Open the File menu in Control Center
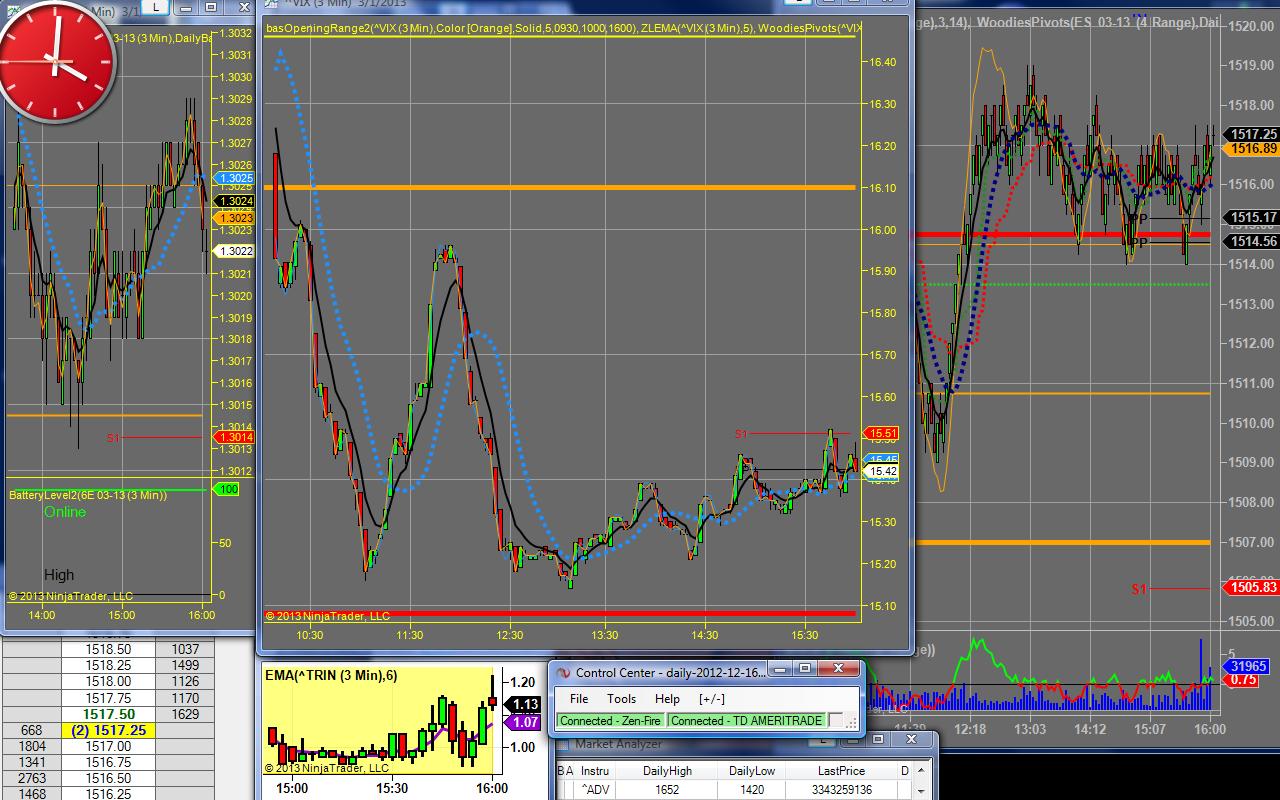The width and height of the screenshot is (1280, 800). [579, 699]
